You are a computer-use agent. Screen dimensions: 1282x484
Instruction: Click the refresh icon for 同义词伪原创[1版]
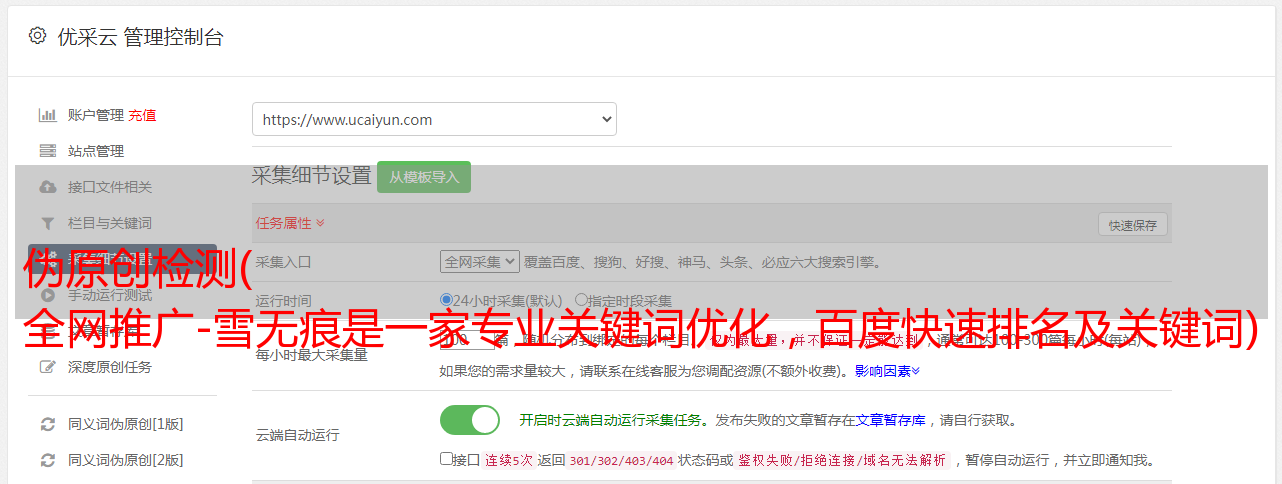tap(47, 424)
